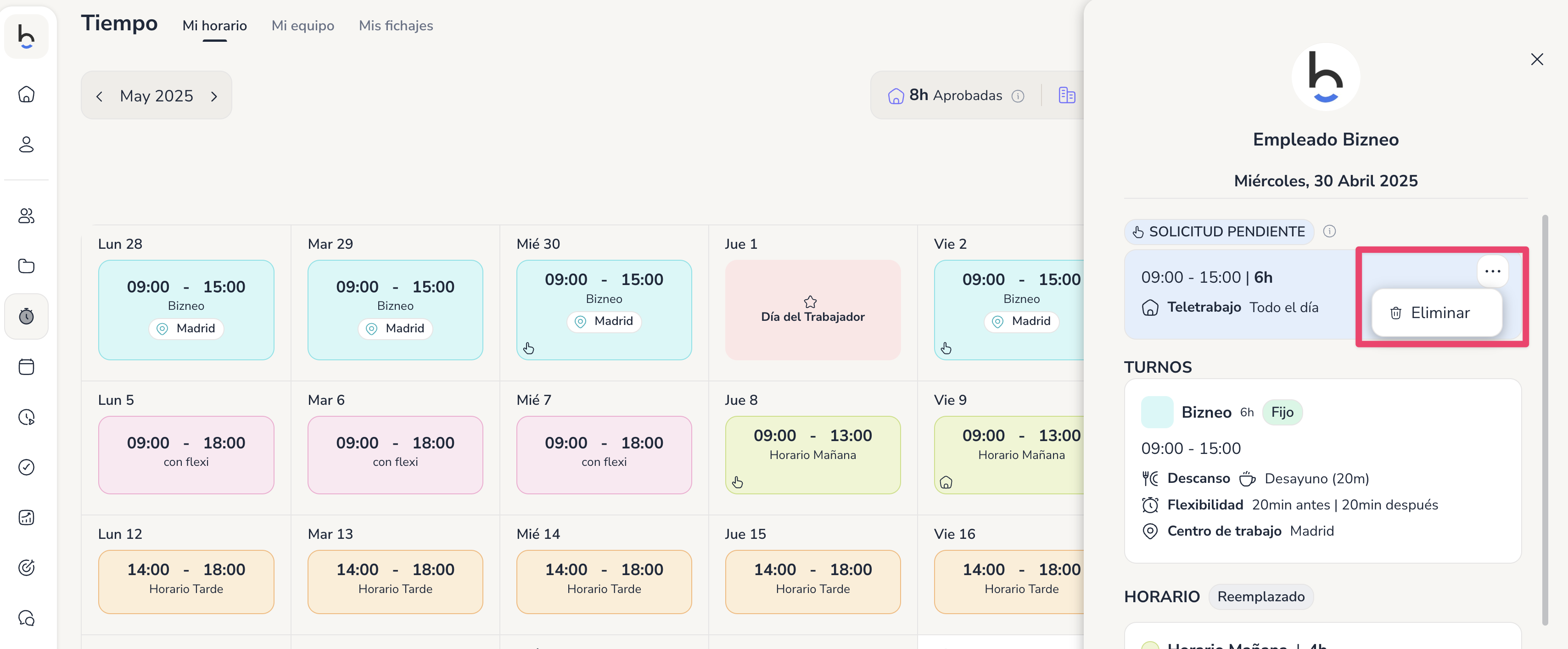The image size is (1568, 649).
Task: Click the Madrid location pin on Lun 28
Action: tap(162, 329)
